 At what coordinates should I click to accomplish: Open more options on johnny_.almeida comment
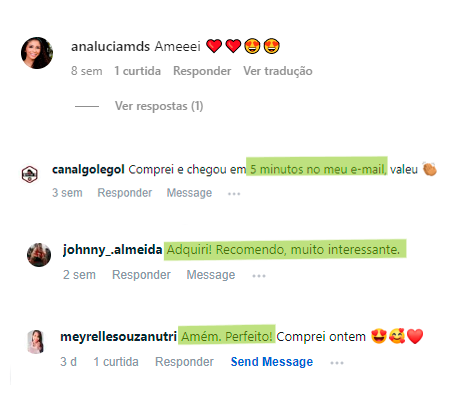[259, 276]
